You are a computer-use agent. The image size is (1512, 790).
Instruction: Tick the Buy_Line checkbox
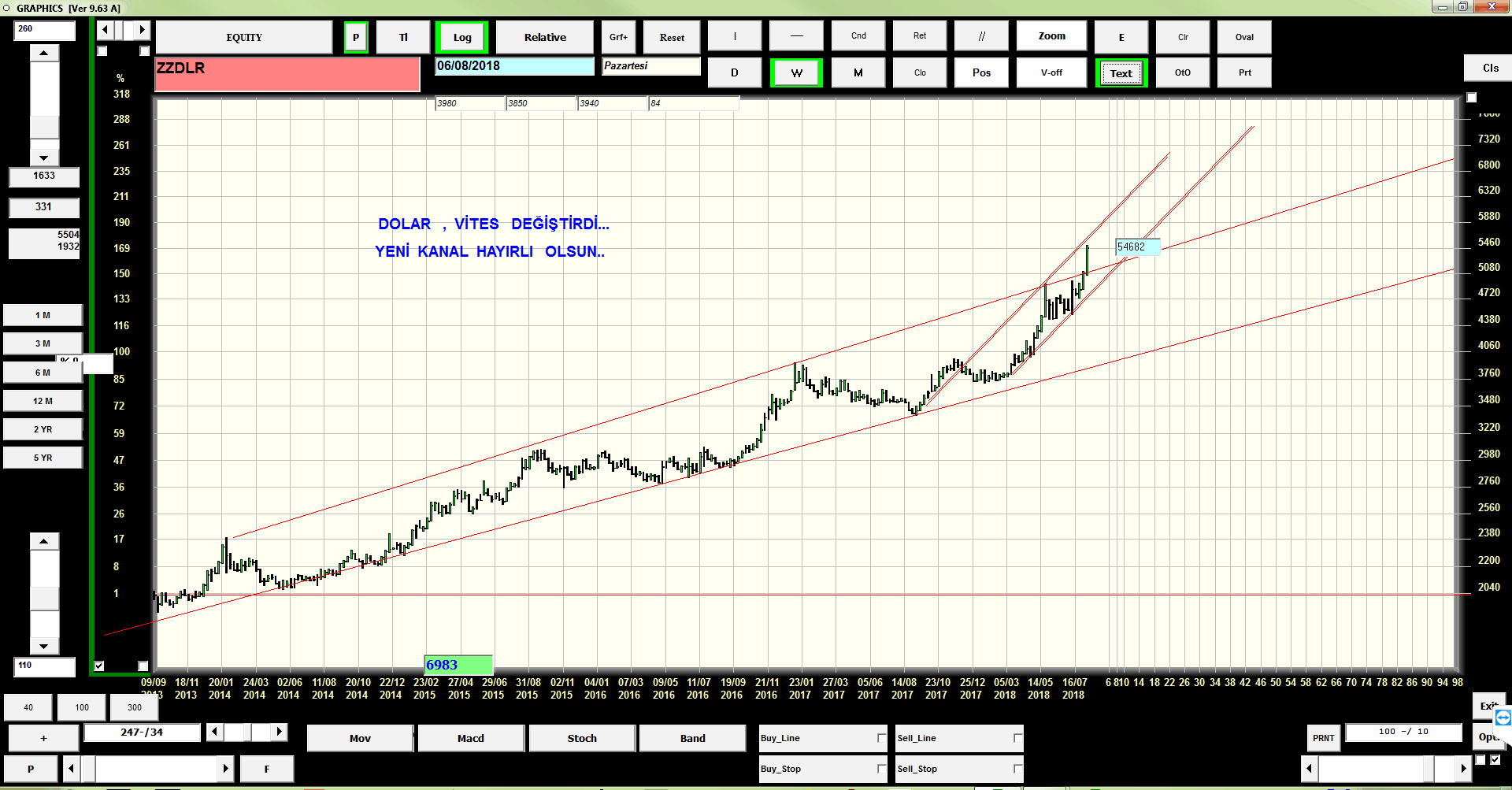[x=881, y=738]
